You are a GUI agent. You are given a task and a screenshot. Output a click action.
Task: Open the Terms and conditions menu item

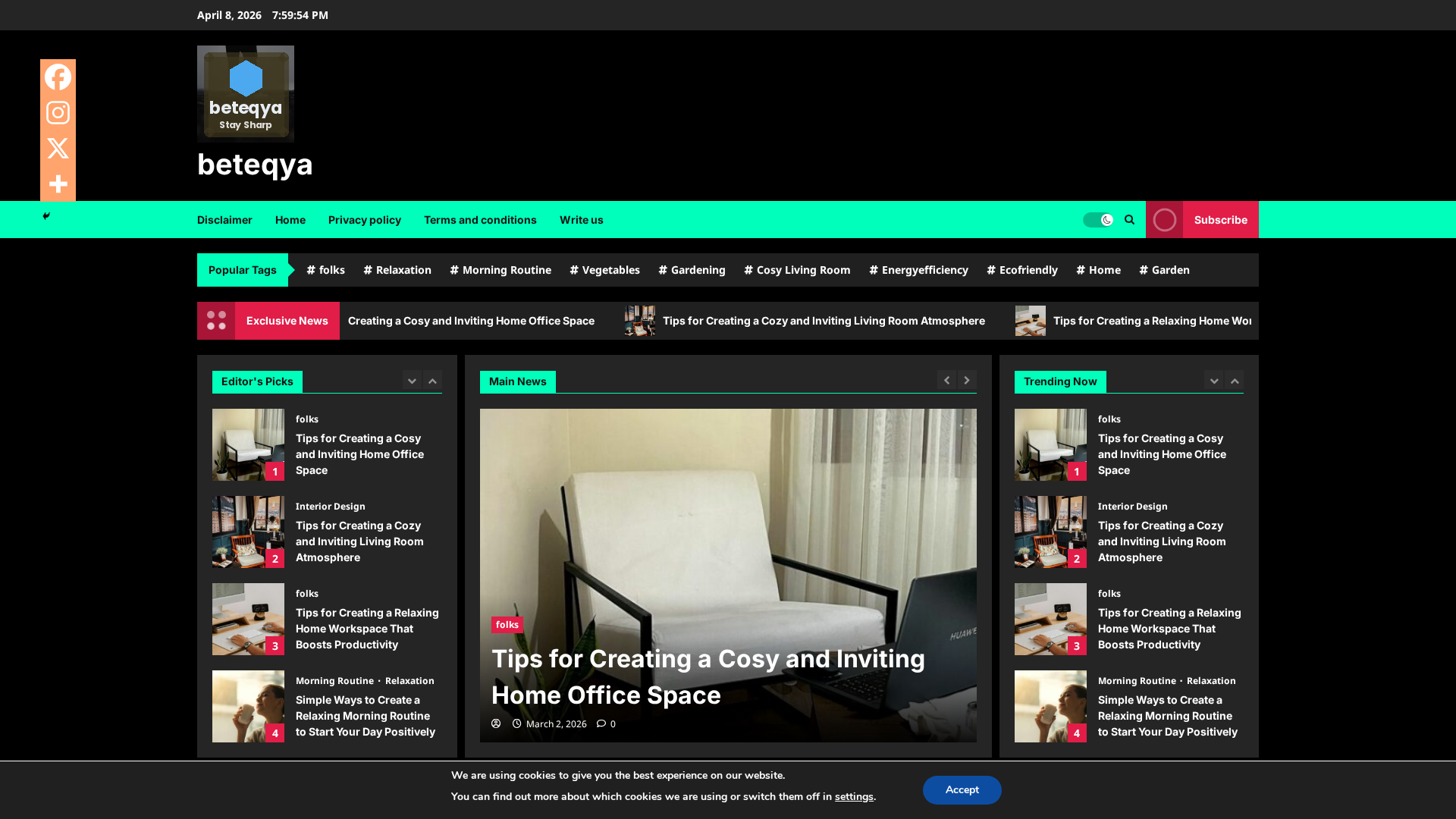click(480, 219)
